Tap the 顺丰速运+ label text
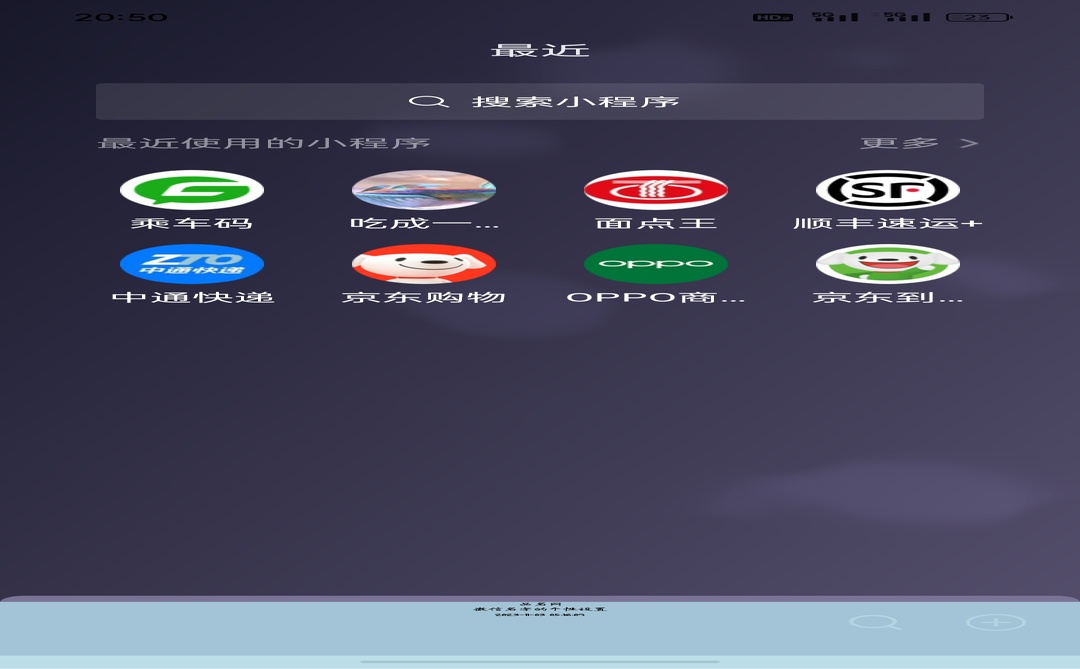This screenshot has width=1080, height=669. click(888, 223)
